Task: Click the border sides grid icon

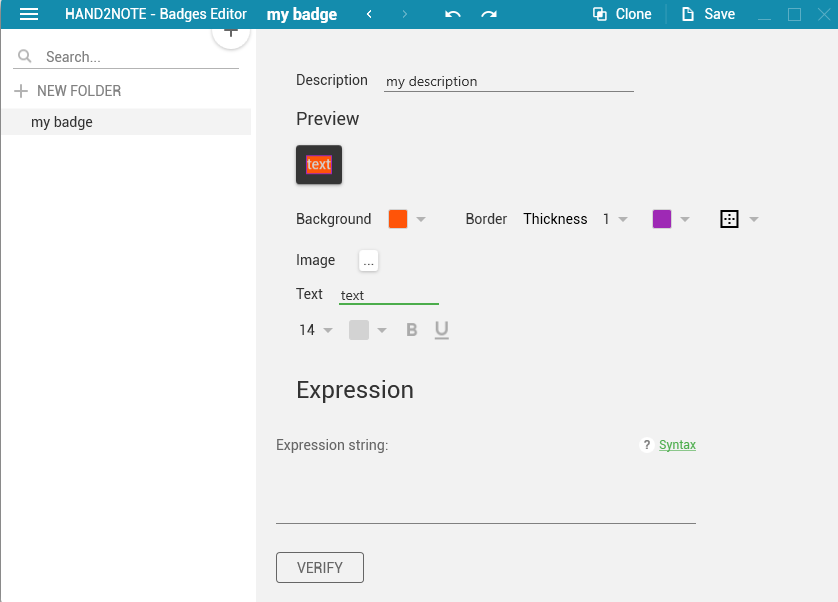Action: (x=730, y=219)
